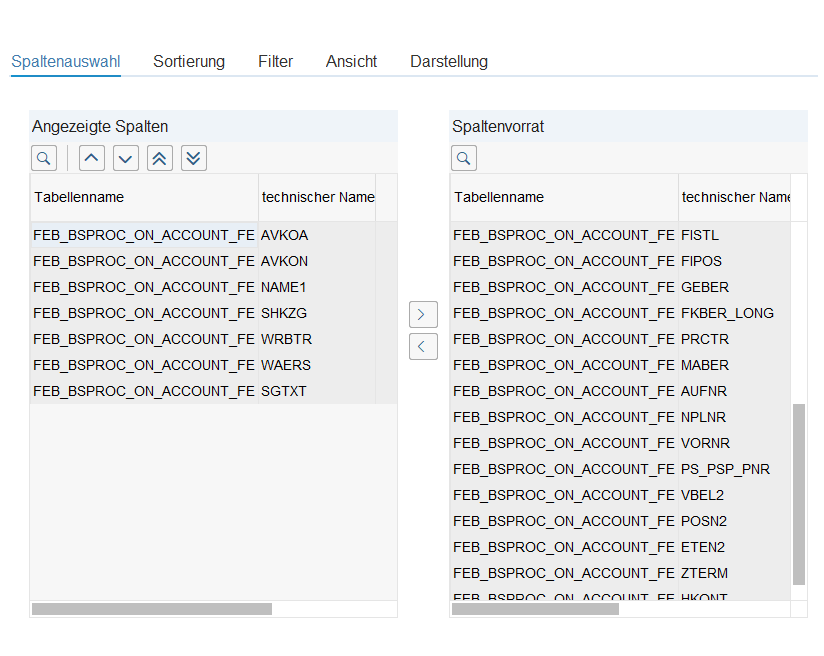This screenshot has height=656, width=824.
Task: Open the Ansicht tab
Action: pyautogui.click(x=351, y=62)
